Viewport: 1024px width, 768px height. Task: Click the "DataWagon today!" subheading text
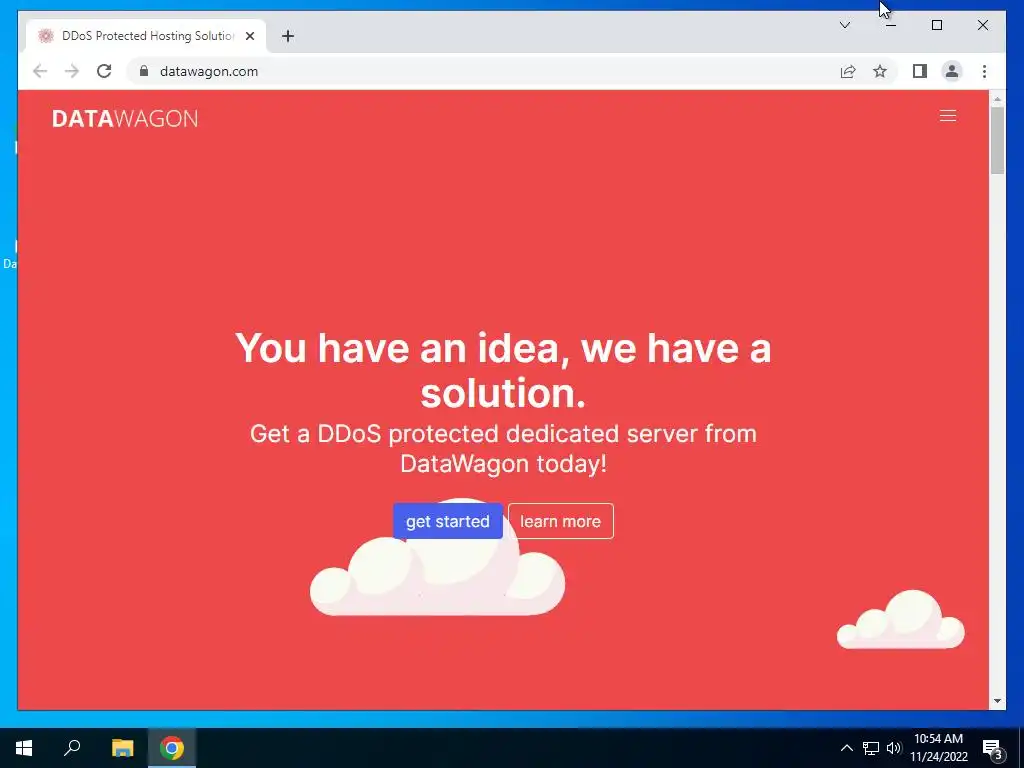tap(503, 464)
